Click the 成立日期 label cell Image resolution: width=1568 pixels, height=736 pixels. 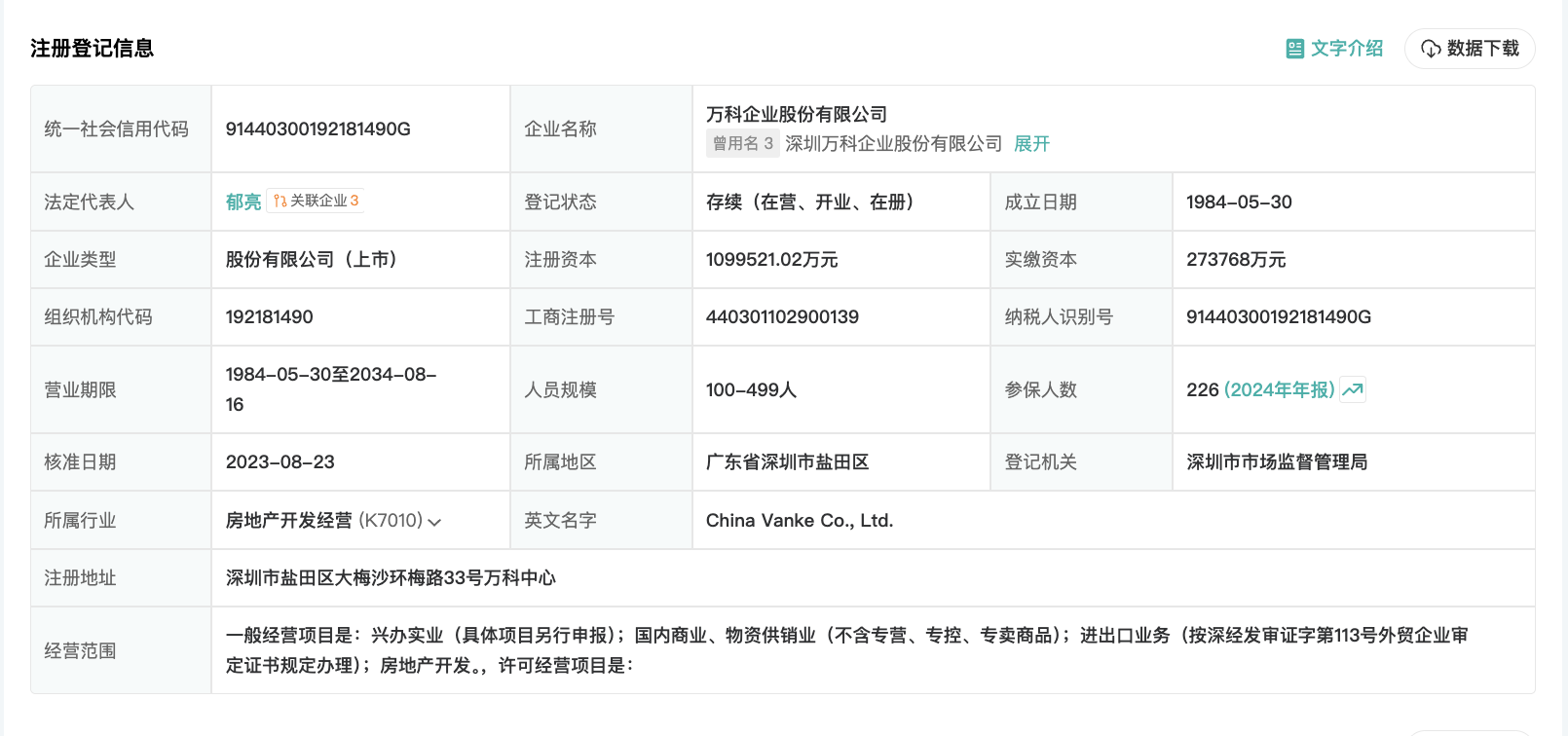(x=1081, y=202)
